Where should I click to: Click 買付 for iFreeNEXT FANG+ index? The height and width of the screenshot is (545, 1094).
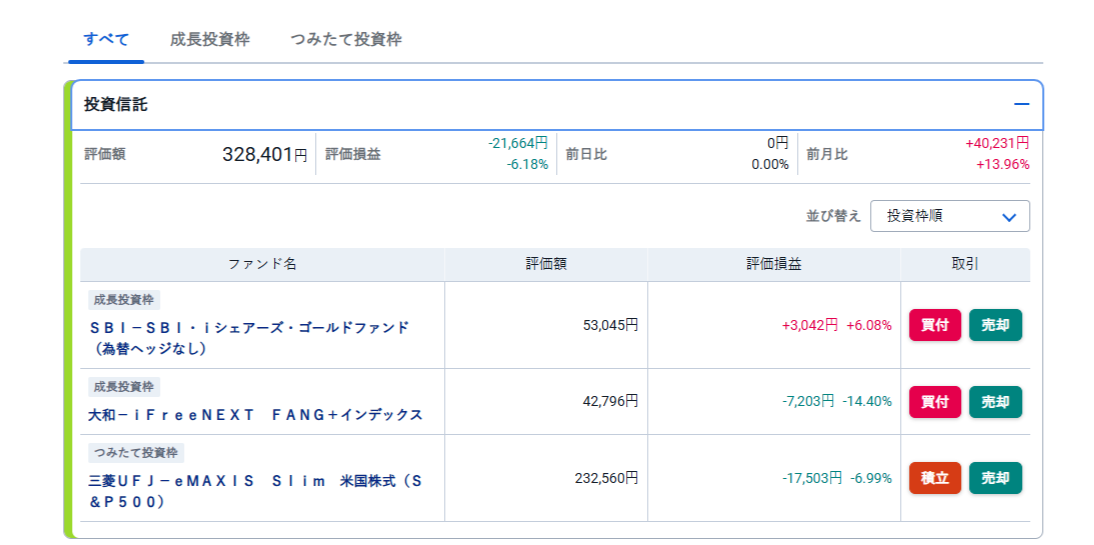pos(935,402)
